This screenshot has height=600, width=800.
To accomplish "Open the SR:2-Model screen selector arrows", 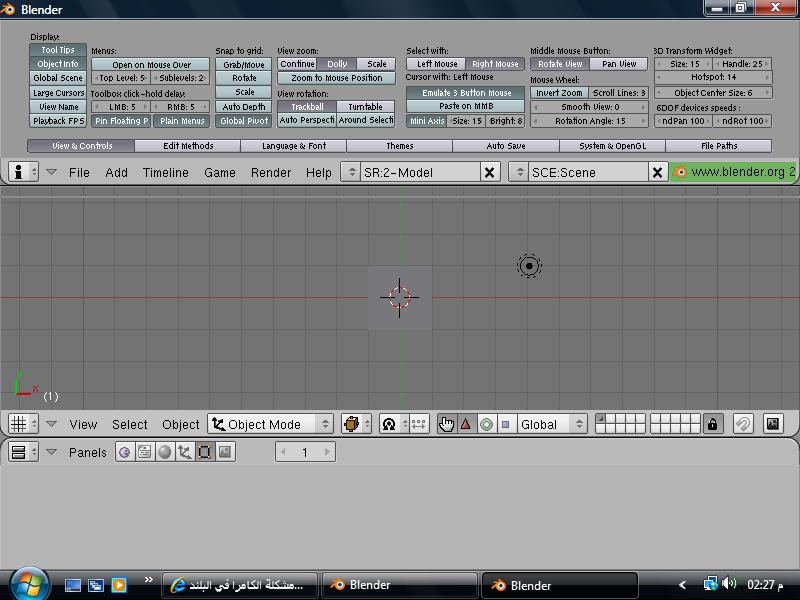I will [x=351, y=172].
